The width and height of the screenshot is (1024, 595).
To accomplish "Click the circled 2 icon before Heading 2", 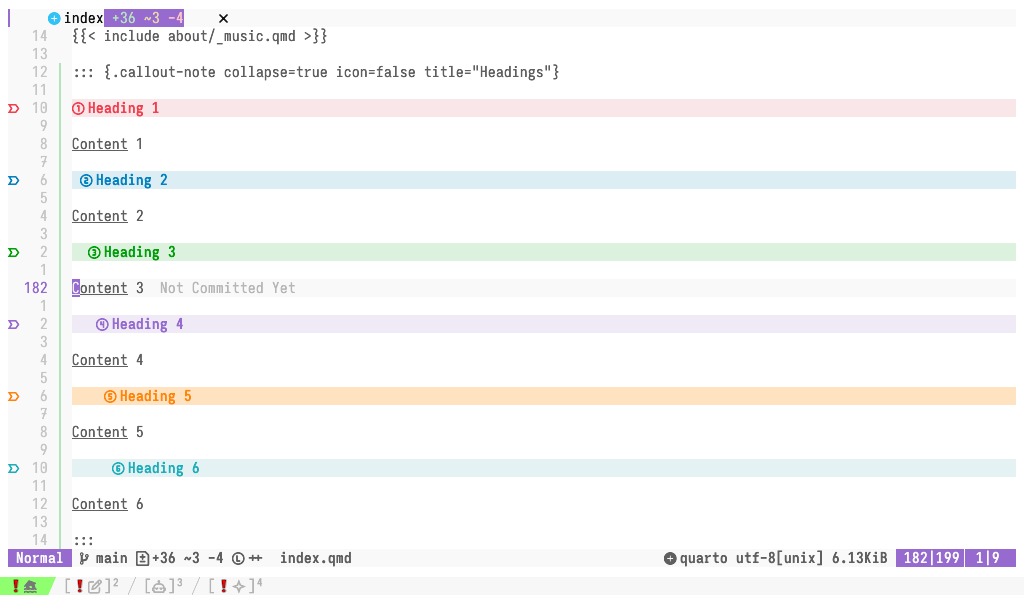I will [86, 180].
